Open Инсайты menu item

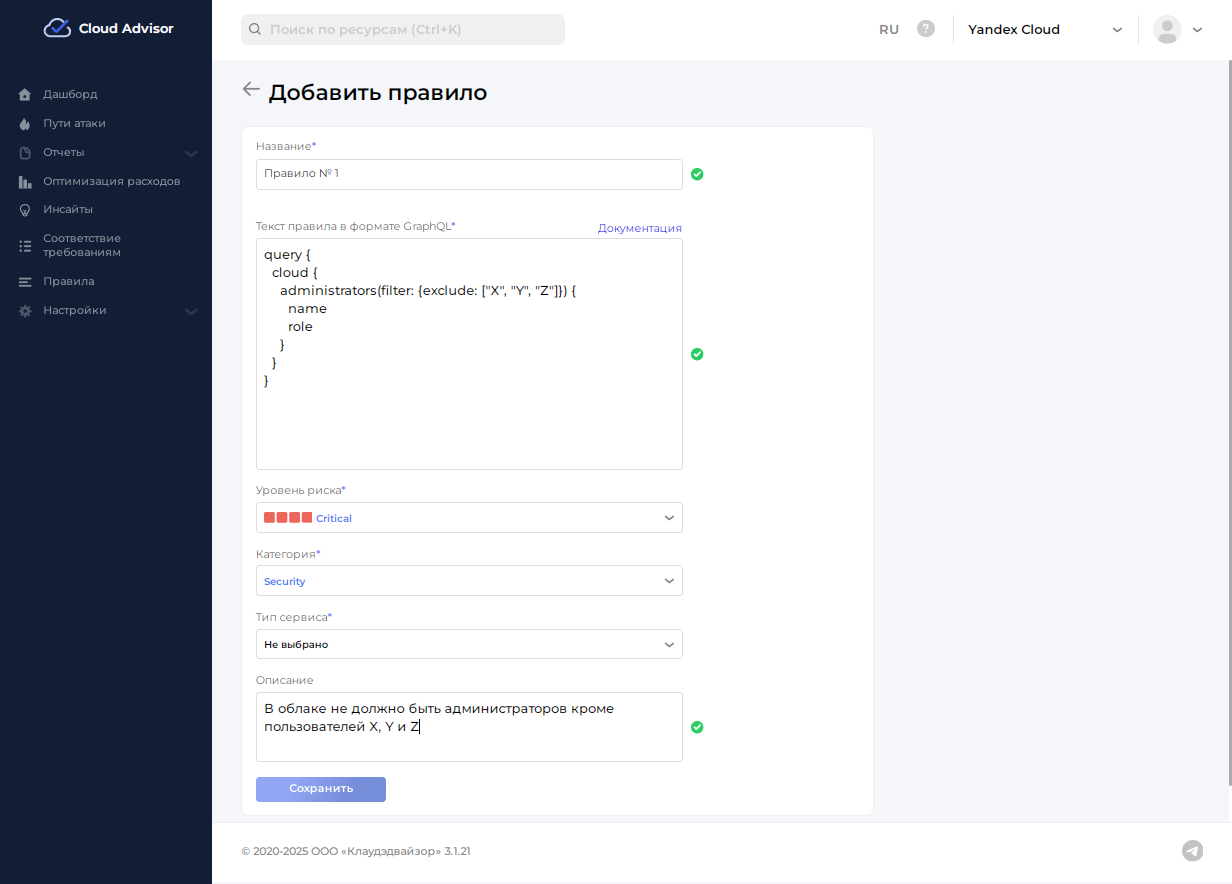(68, 209)
